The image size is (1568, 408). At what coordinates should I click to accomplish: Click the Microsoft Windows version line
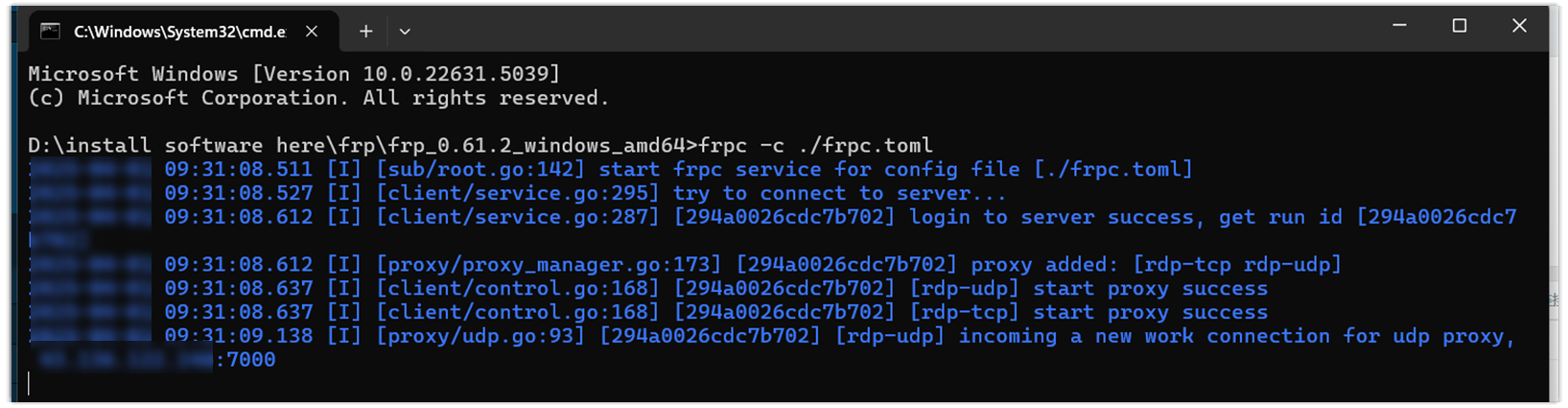pyautogui.click(x=293, y=74)
